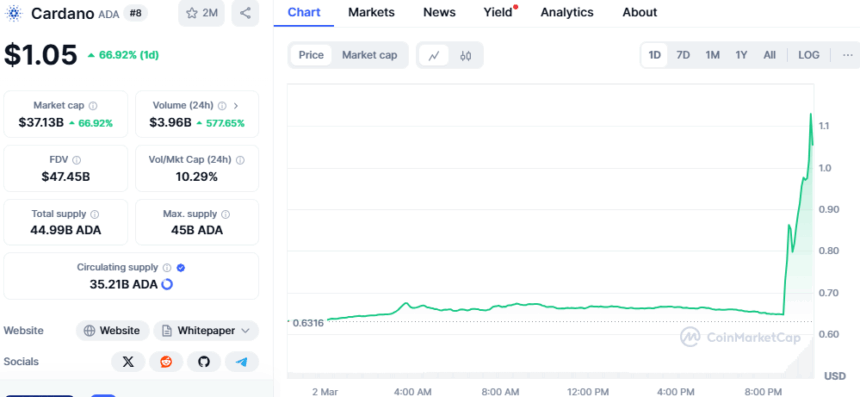Select the 1M time range

pos(712,55)
